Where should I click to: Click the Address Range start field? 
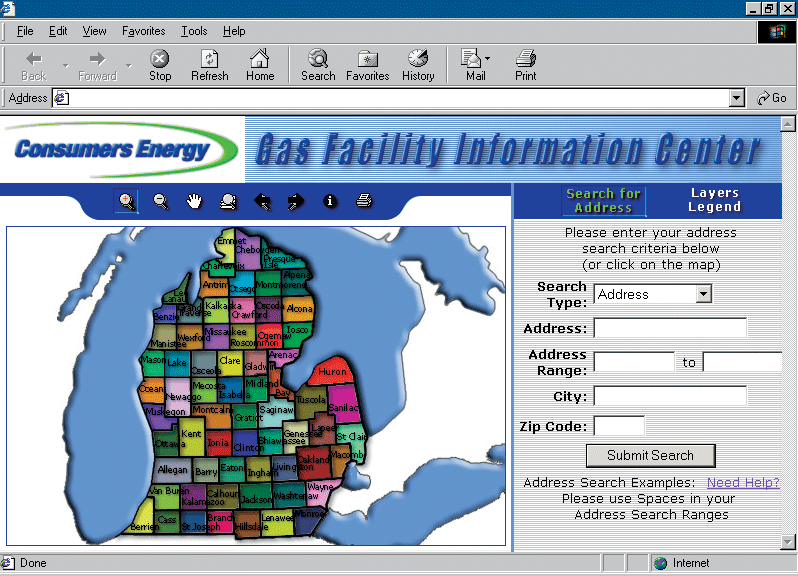click(x=634, y=362)
